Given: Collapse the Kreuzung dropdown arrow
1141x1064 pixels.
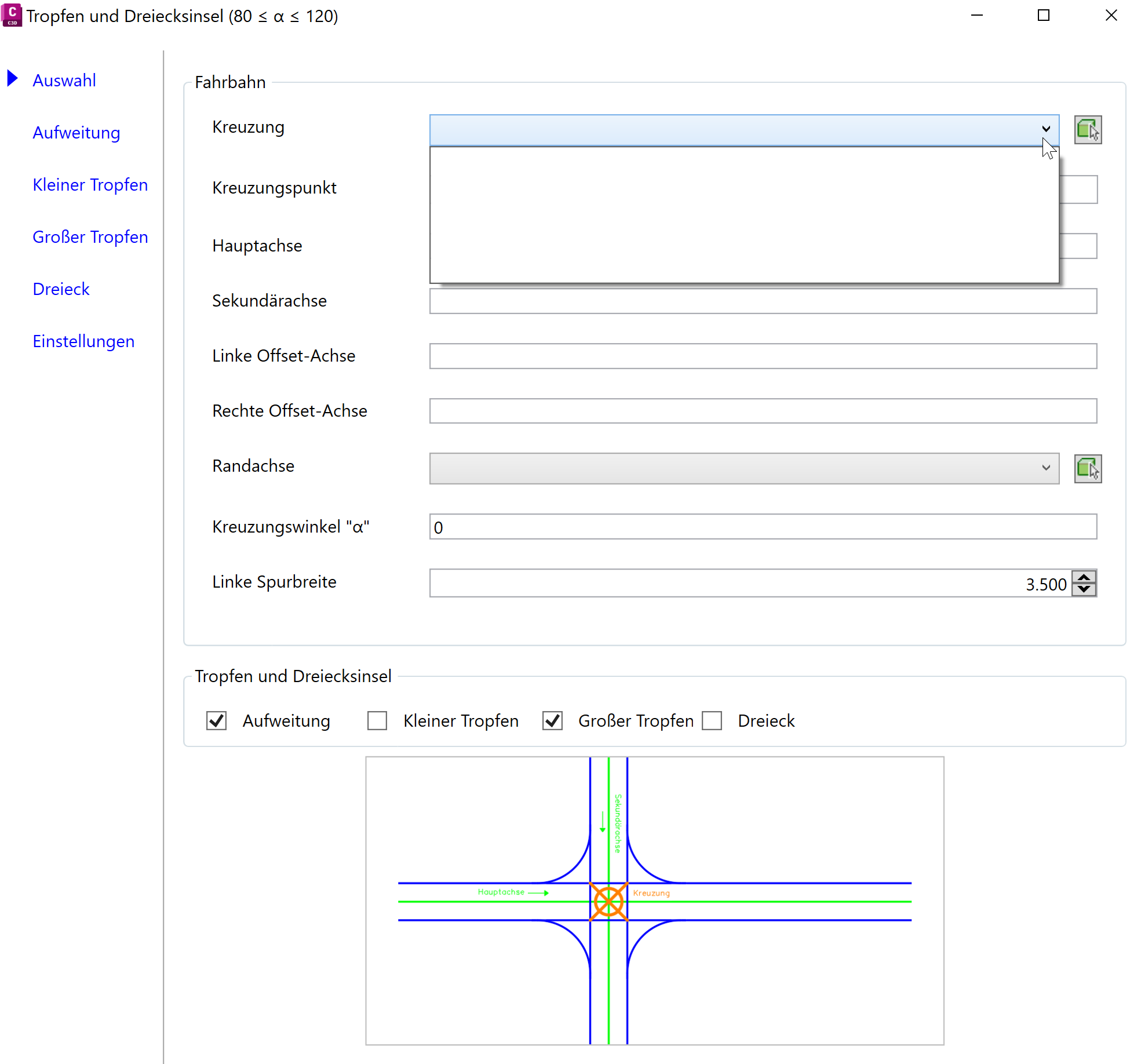Looking at the screenshot, I should 1045,129.
